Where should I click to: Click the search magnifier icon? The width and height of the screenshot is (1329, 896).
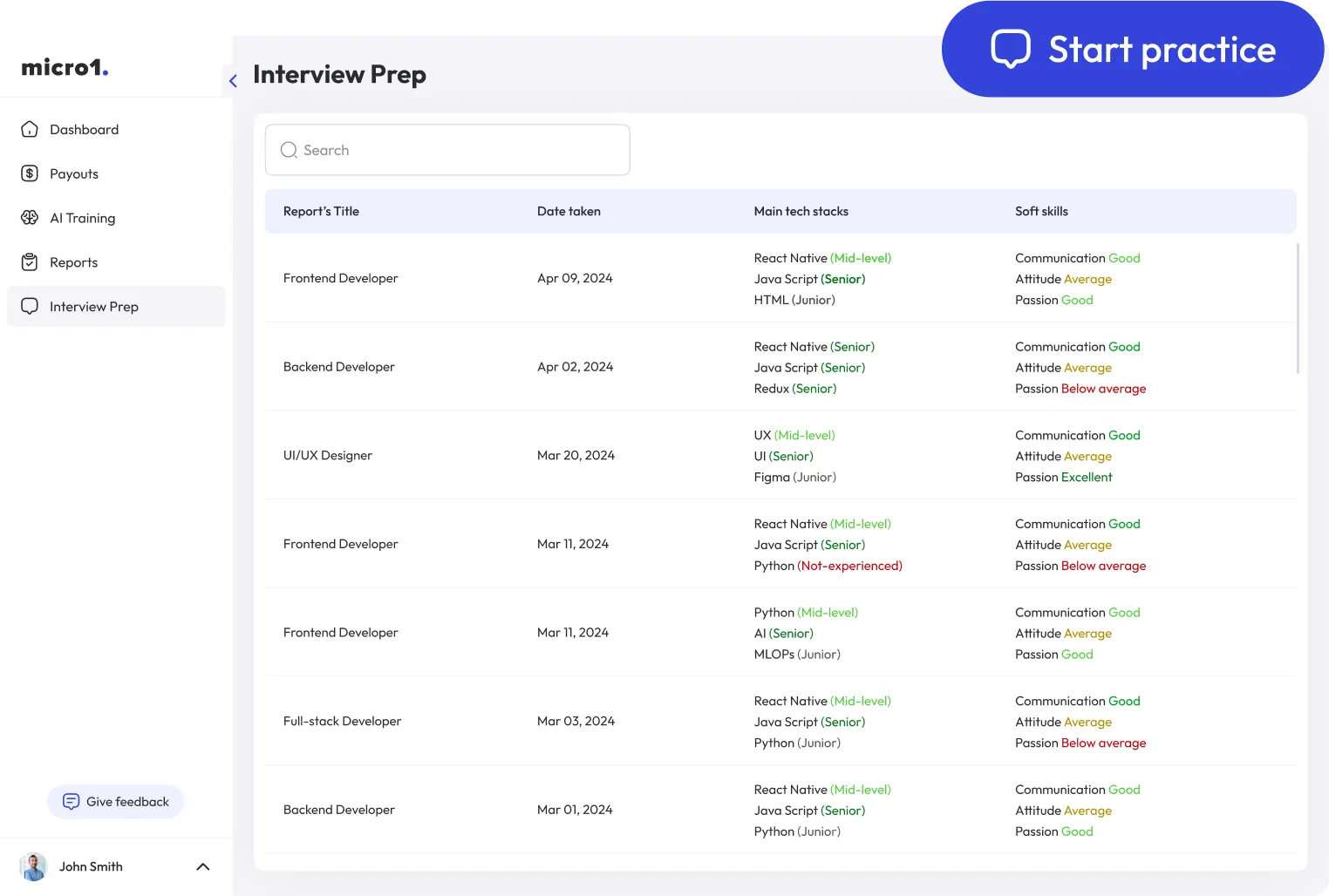[288, 150]
